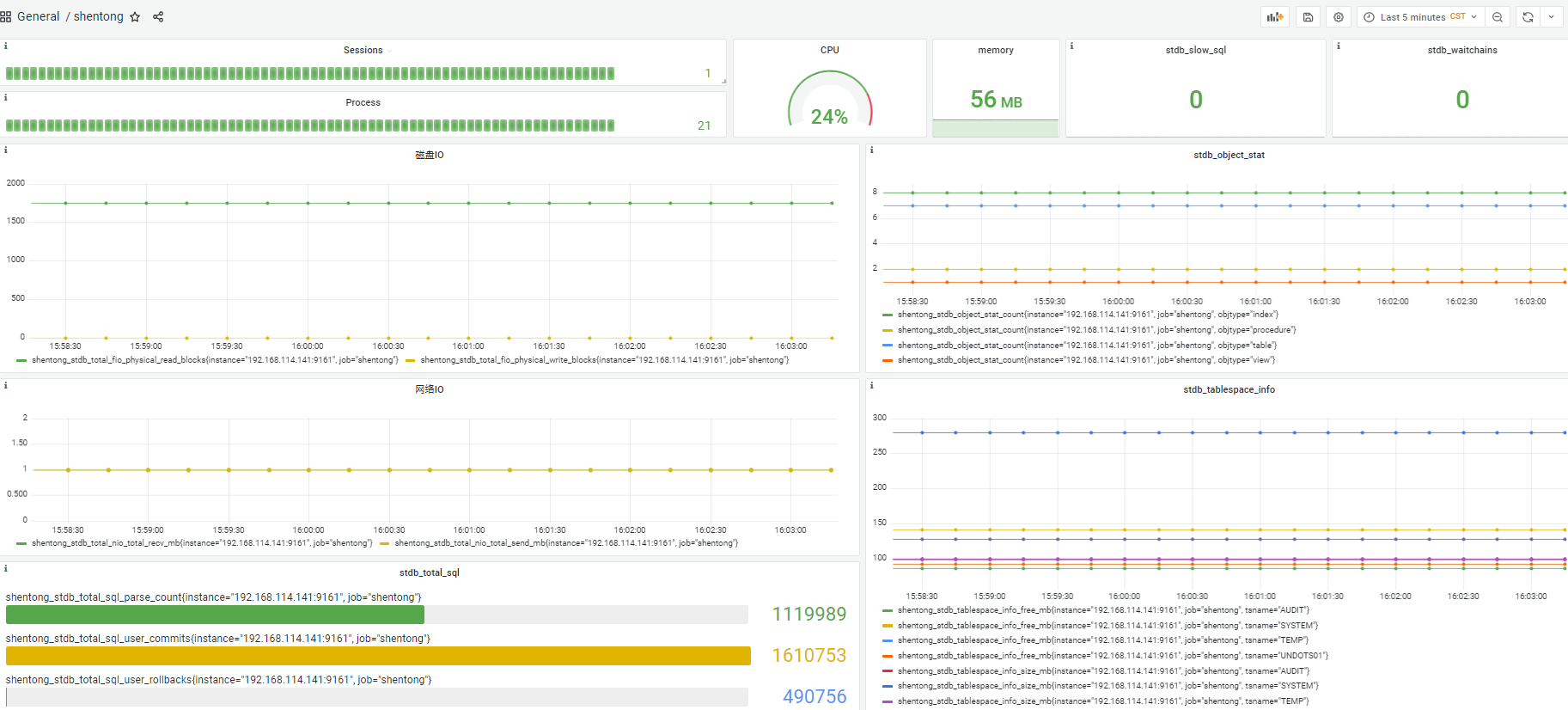Viewport: 1568px width, 710px height.
Task: Expand the refresh interval dropdown
Action: pyautogui.click(x=1551, y=17)
